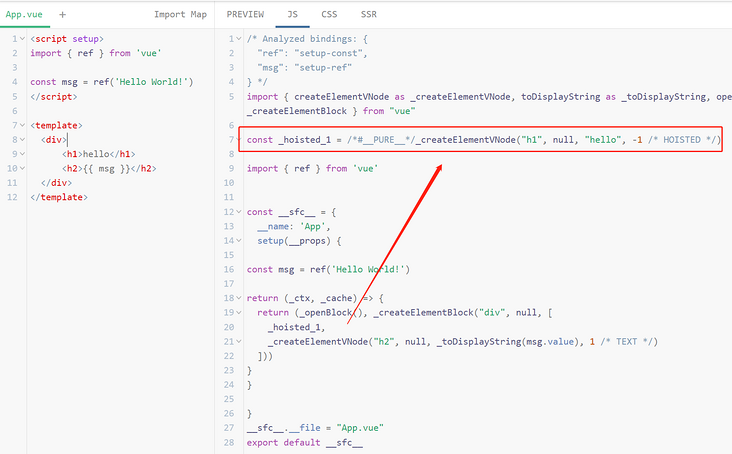732x454 pixels.
Task: Click the closing </div> tag in source
Action: click(56, 183)
